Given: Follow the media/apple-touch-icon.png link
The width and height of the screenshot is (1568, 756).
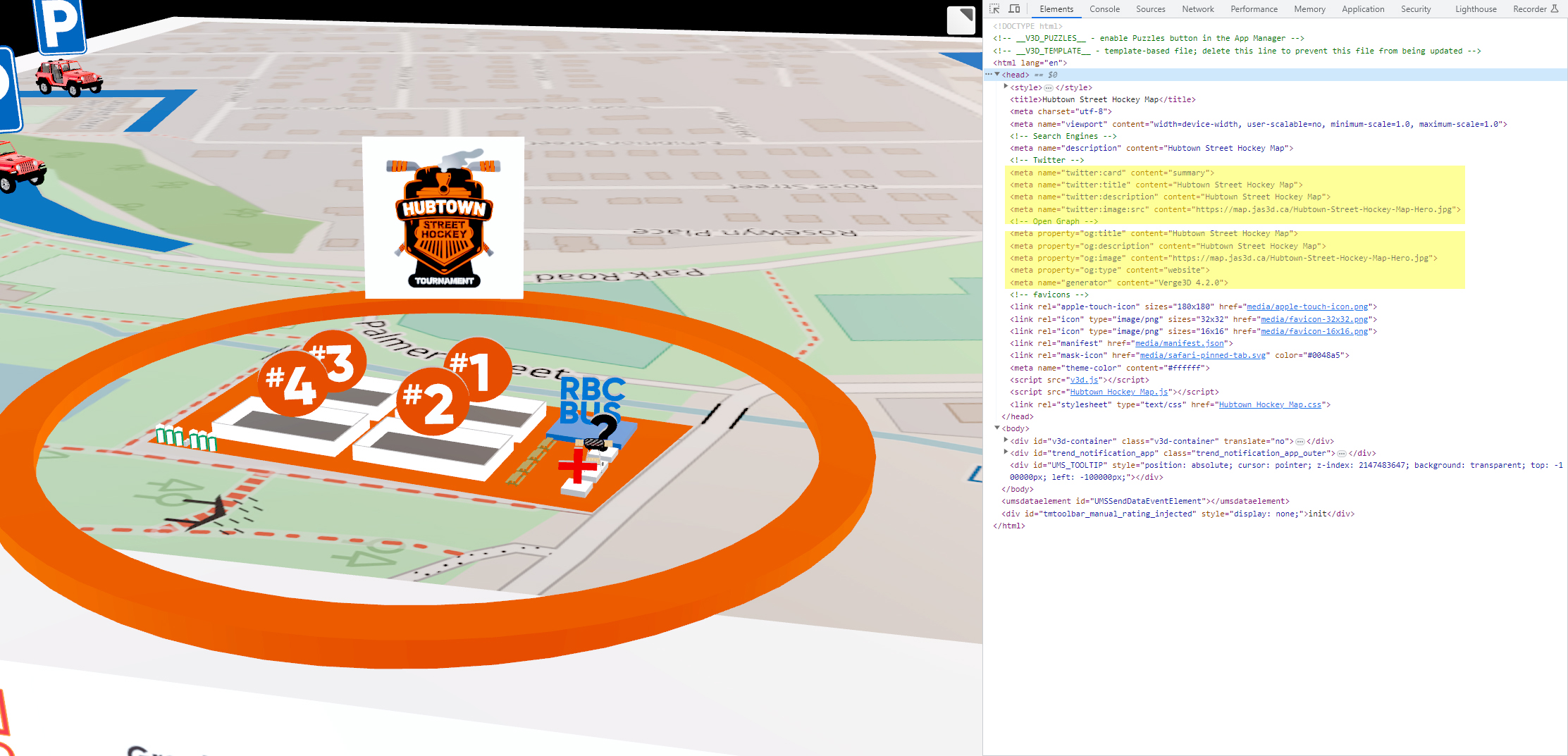Looking at the screenshot, I should tap(1307, 307).
